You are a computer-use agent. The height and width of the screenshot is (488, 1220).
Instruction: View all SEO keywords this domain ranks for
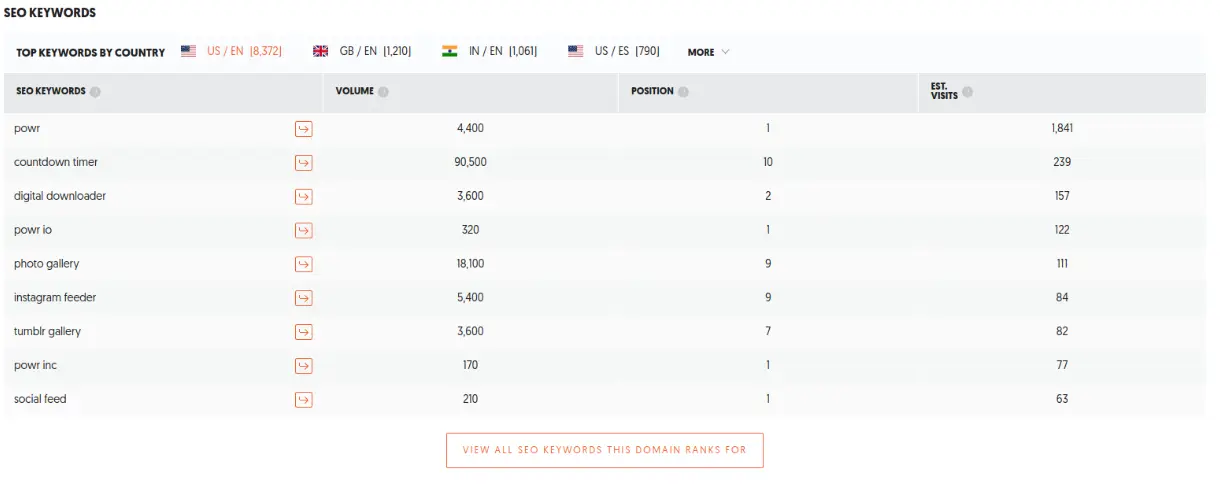[604, 450]
